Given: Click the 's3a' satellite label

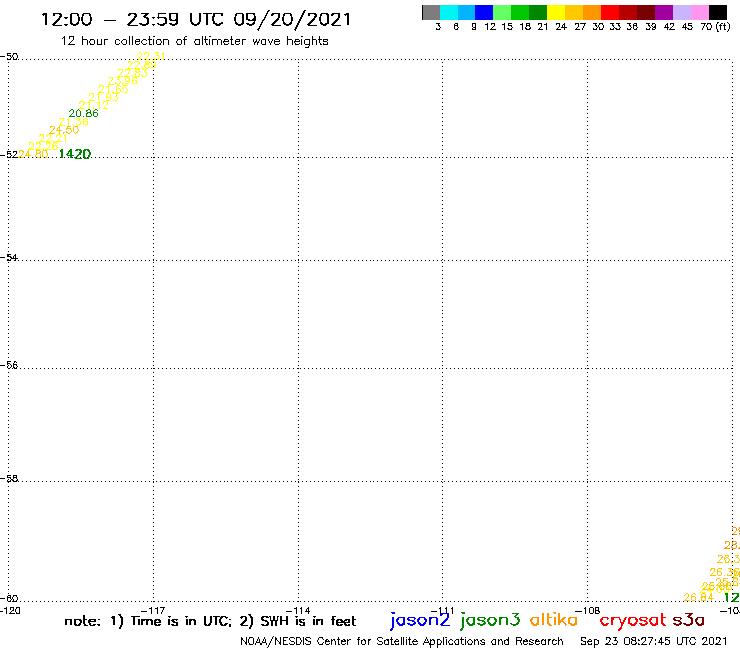Looking at the screenshot, I should pos(688,620).
